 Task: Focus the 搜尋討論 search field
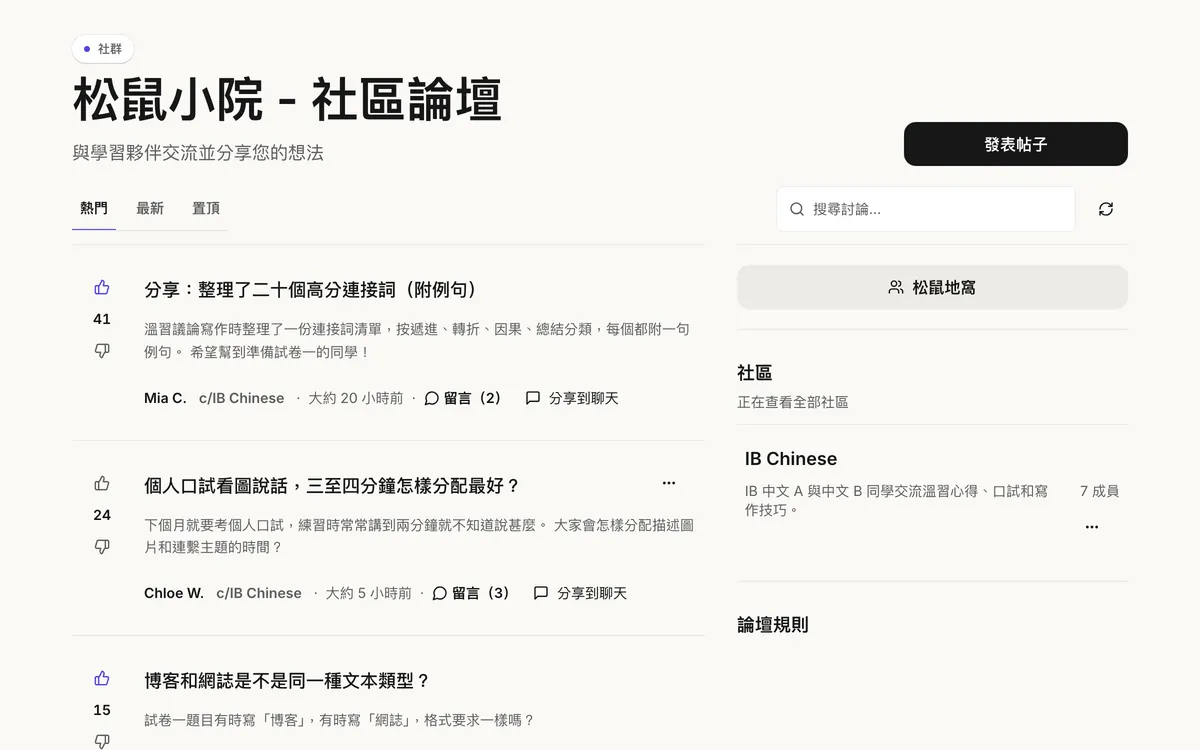[x=926, y=209]
